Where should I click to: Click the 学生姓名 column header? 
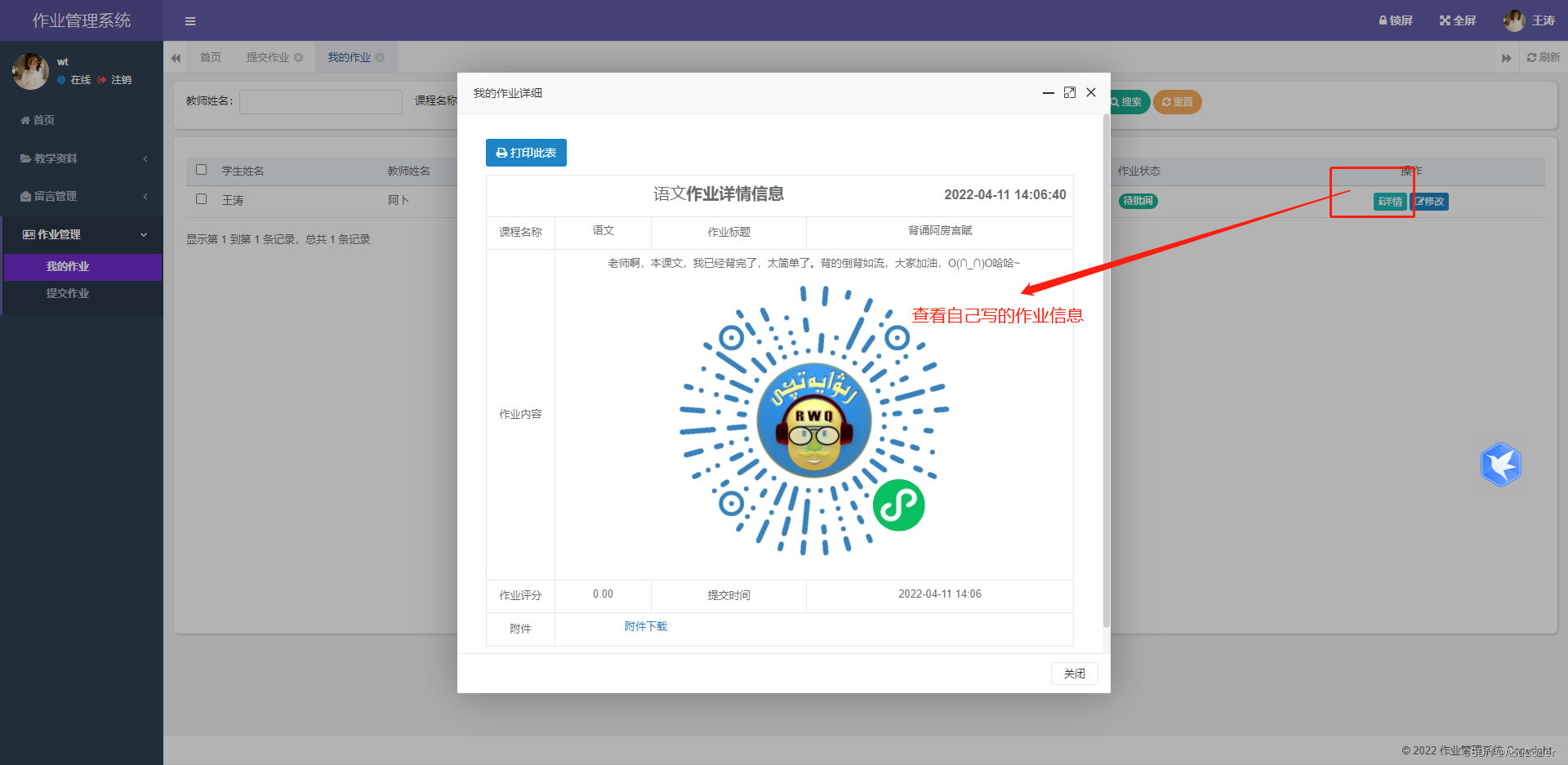click(x=243, y=171)
